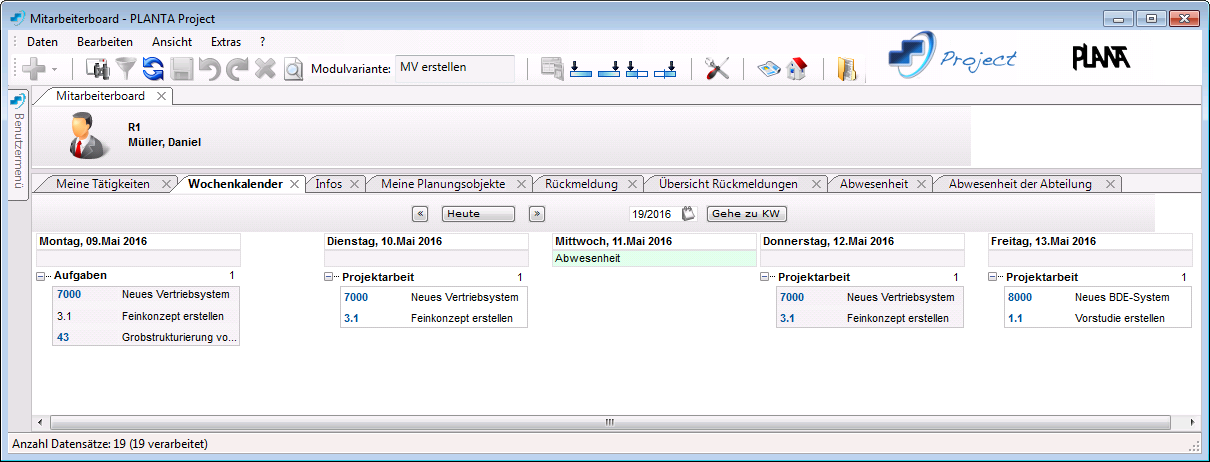Click the calendar week 19/2016 input field

[x=652, y=214]
